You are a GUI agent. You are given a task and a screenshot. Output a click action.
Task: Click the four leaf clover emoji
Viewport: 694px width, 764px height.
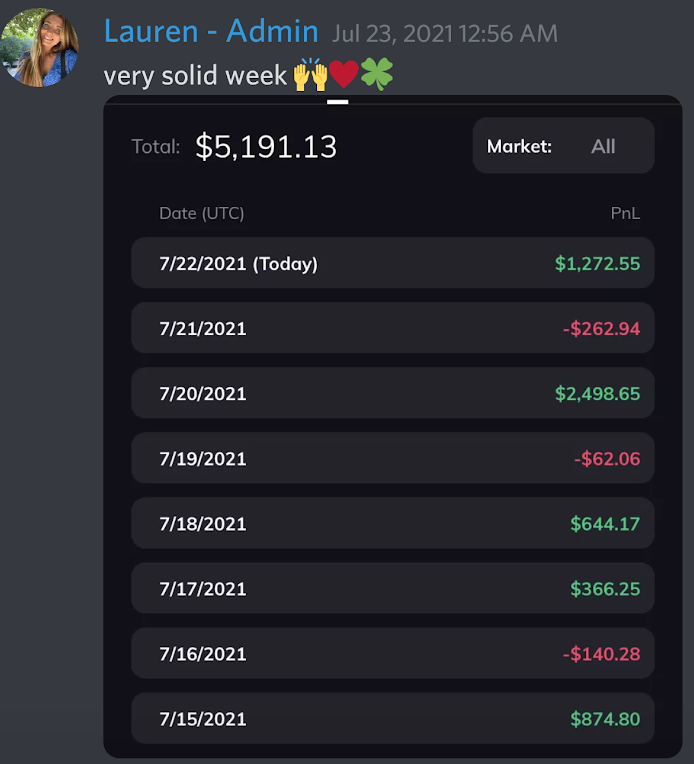point(377,75)
